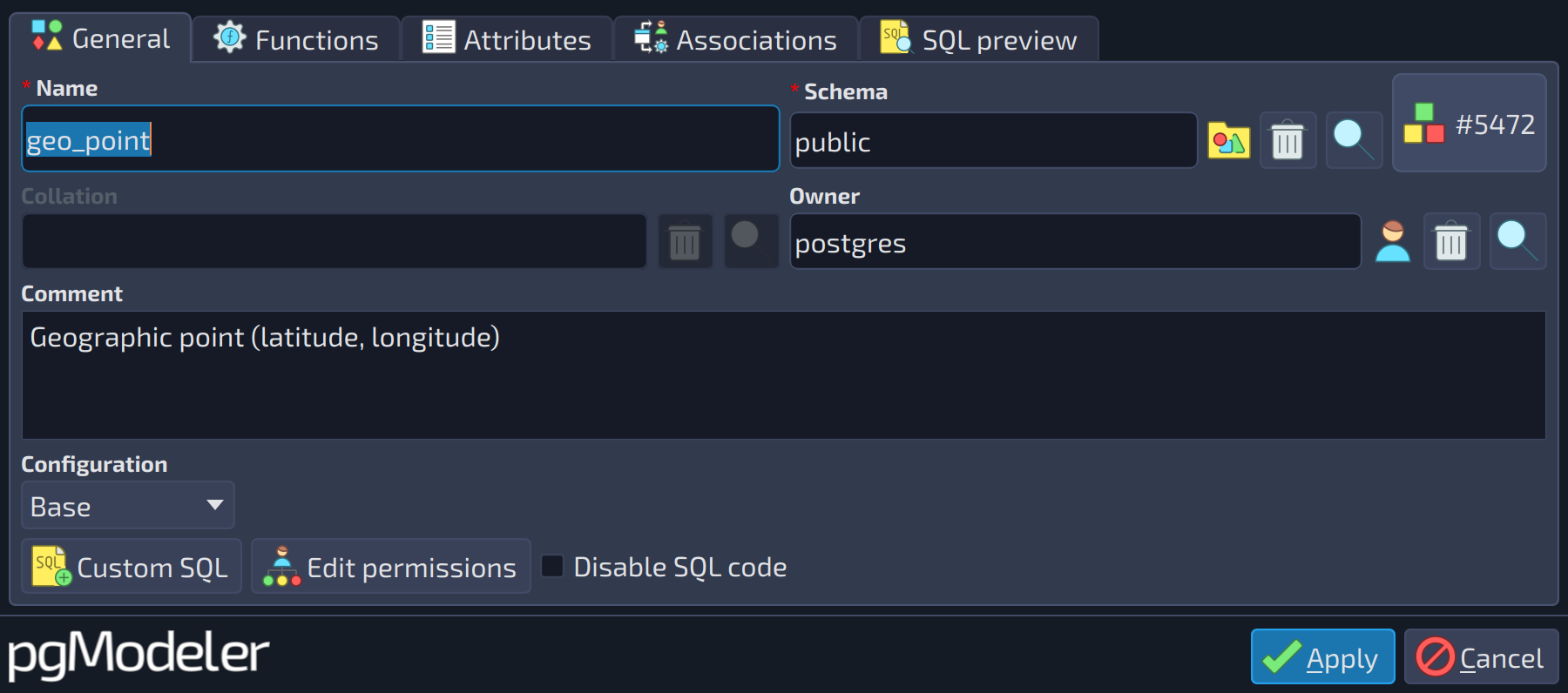Click the object ID #5472 badge
This screenshot has height=693, width=1568.
point(1469,123)
